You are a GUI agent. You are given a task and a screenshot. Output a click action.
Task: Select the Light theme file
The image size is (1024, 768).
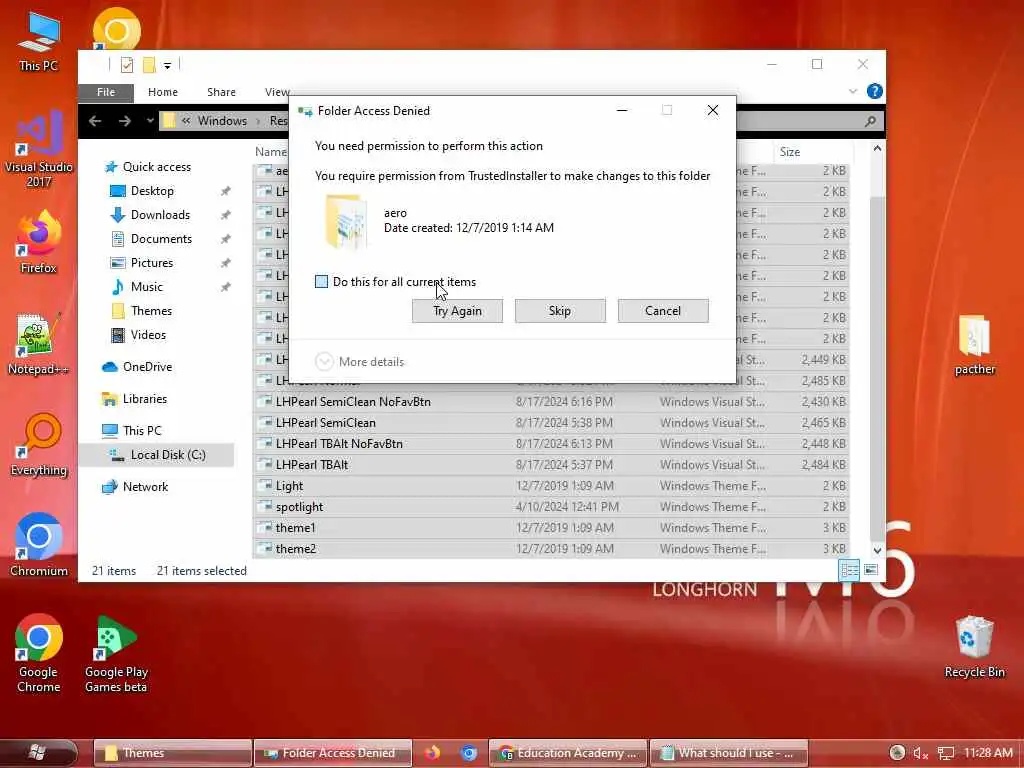(551, 486)
